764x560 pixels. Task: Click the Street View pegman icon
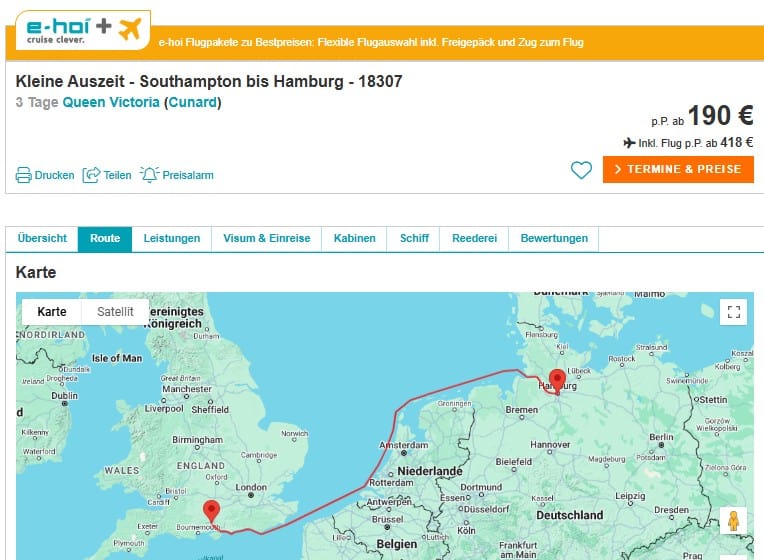click(733, 521)
